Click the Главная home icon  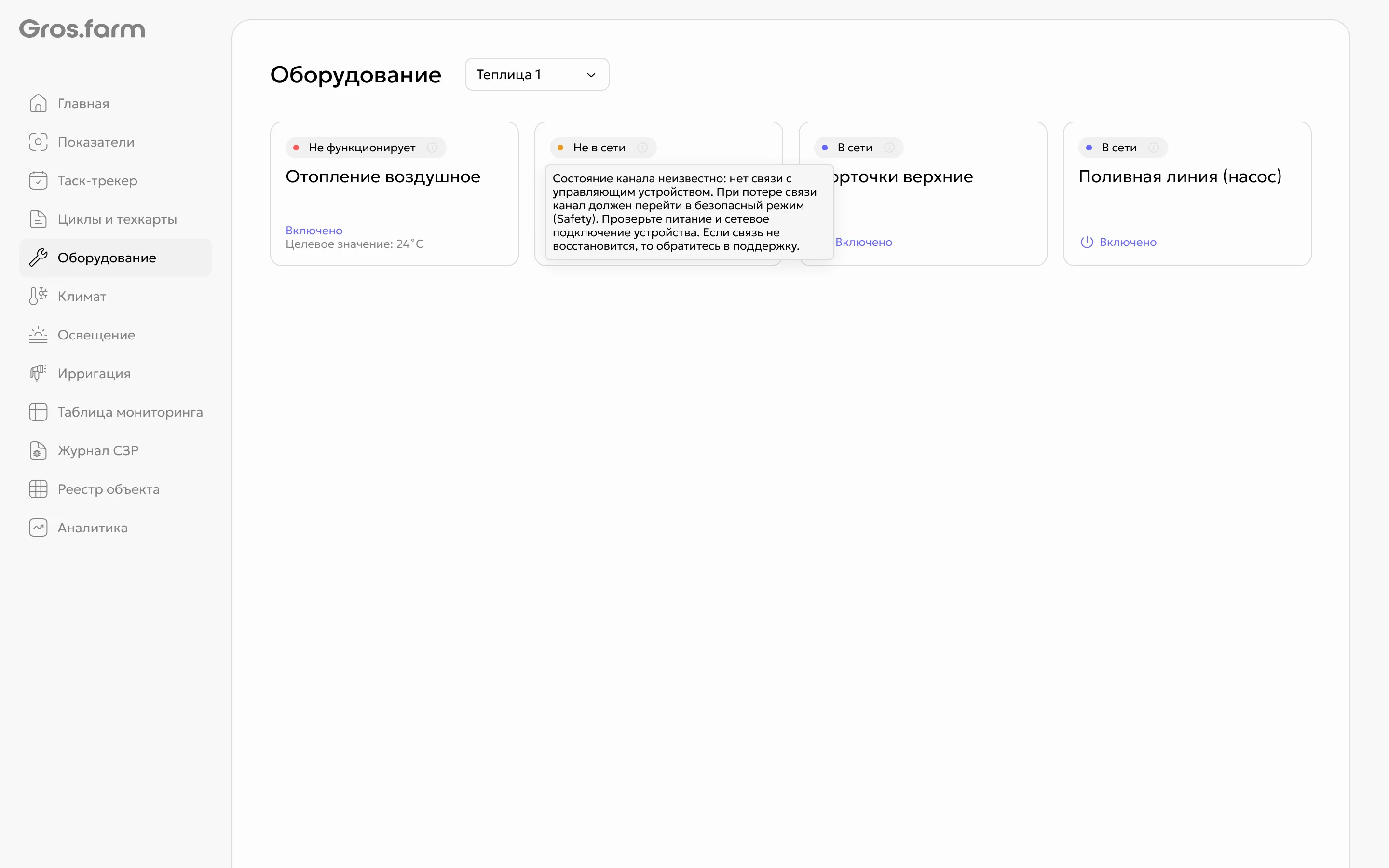point(38,103)
